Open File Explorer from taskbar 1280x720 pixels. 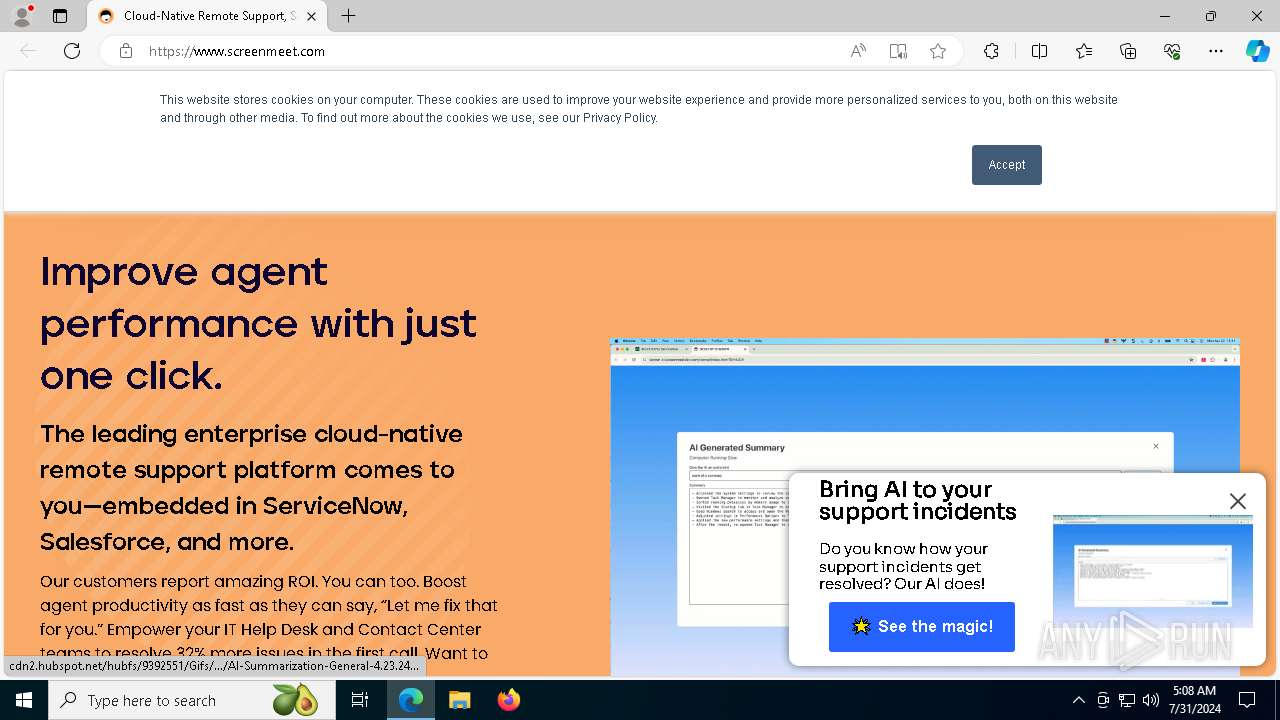click(x=459, y=700)
